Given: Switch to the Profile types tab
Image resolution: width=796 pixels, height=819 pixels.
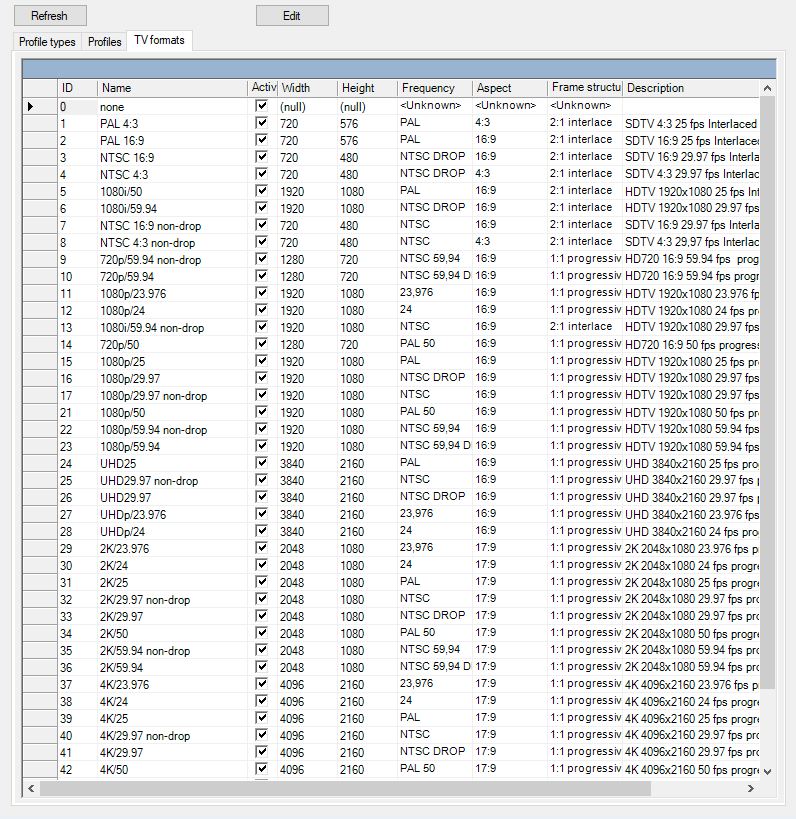Looking at the screenshot, I should click(x=47, y=42).
